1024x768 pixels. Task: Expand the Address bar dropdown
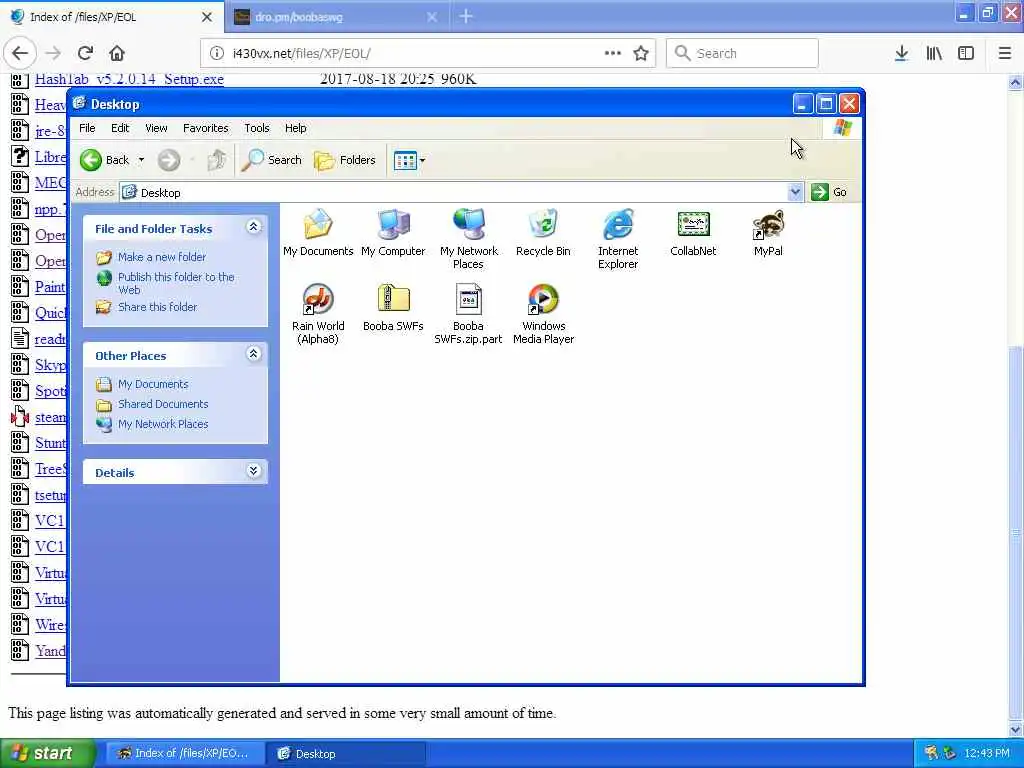click(x=795, y=192)
